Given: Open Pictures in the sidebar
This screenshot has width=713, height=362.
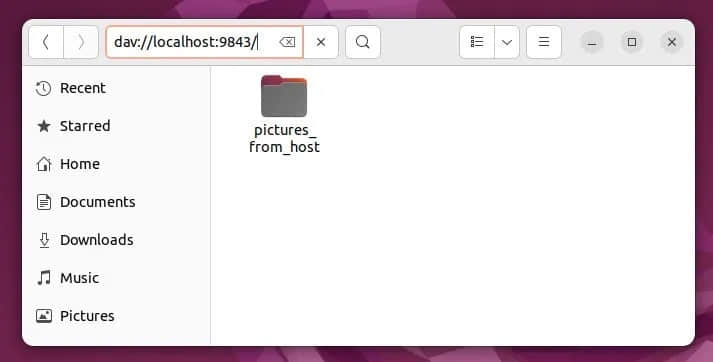Looking at the screenshot, I should (116, 316).
